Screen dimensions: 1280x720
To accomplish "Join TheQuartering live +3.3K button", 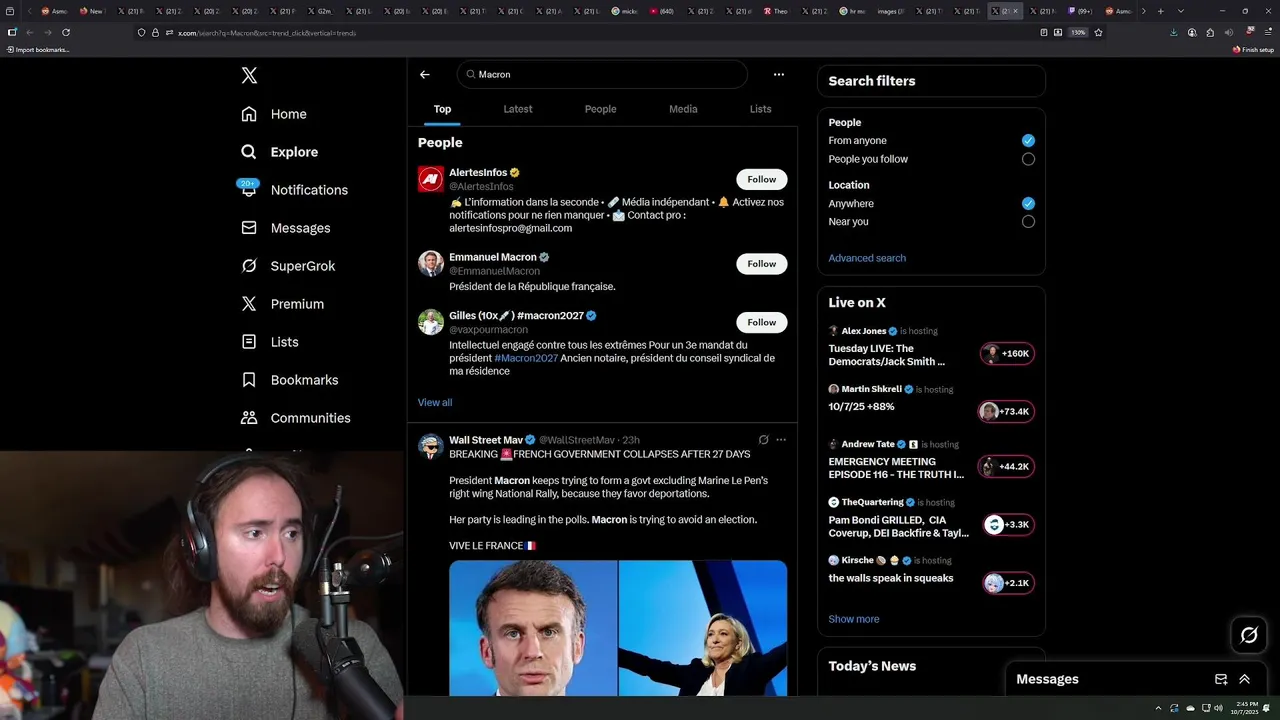I will click(1009, 524).
